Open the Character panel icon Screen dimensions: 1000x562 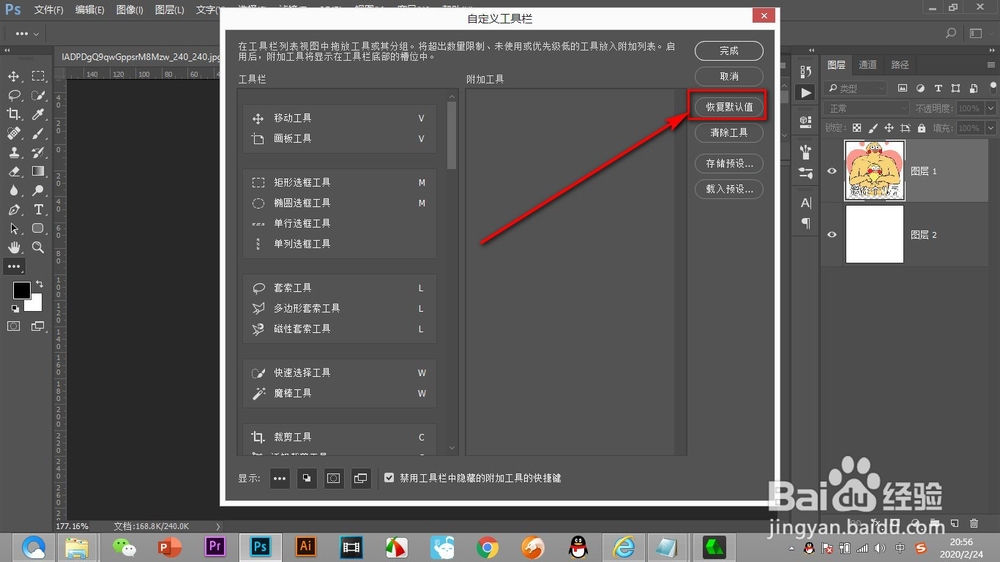point(805,203)
